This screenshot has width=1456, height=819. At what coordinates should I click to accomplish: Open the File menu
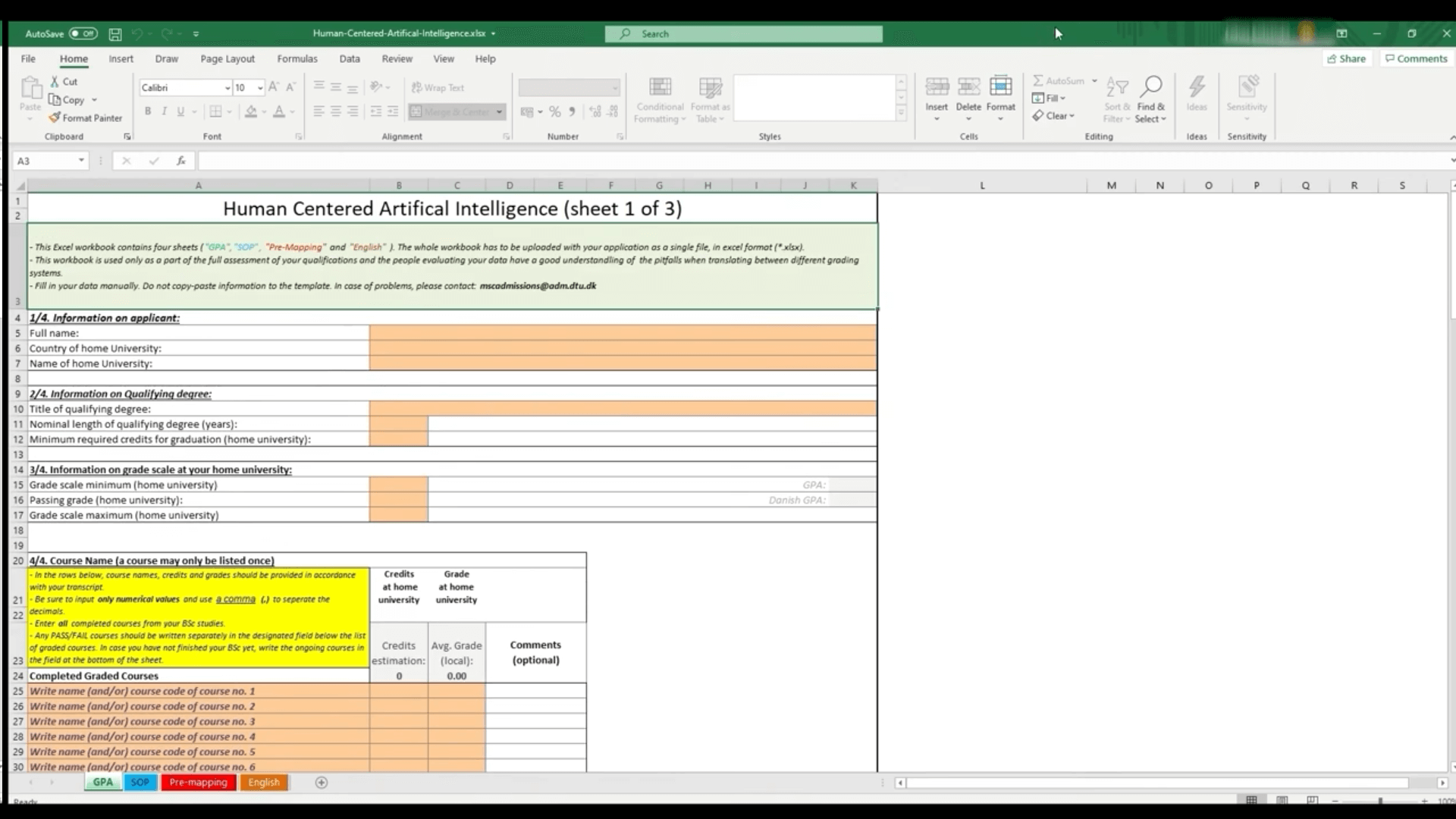[x=28, y=58]
